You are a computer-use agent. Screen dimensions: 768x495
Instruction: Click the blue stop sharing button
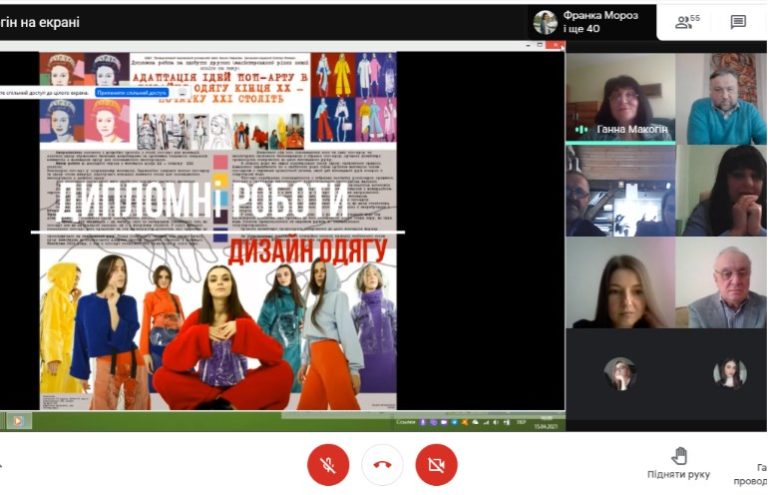pyautogui.click(x=132, y=93)
